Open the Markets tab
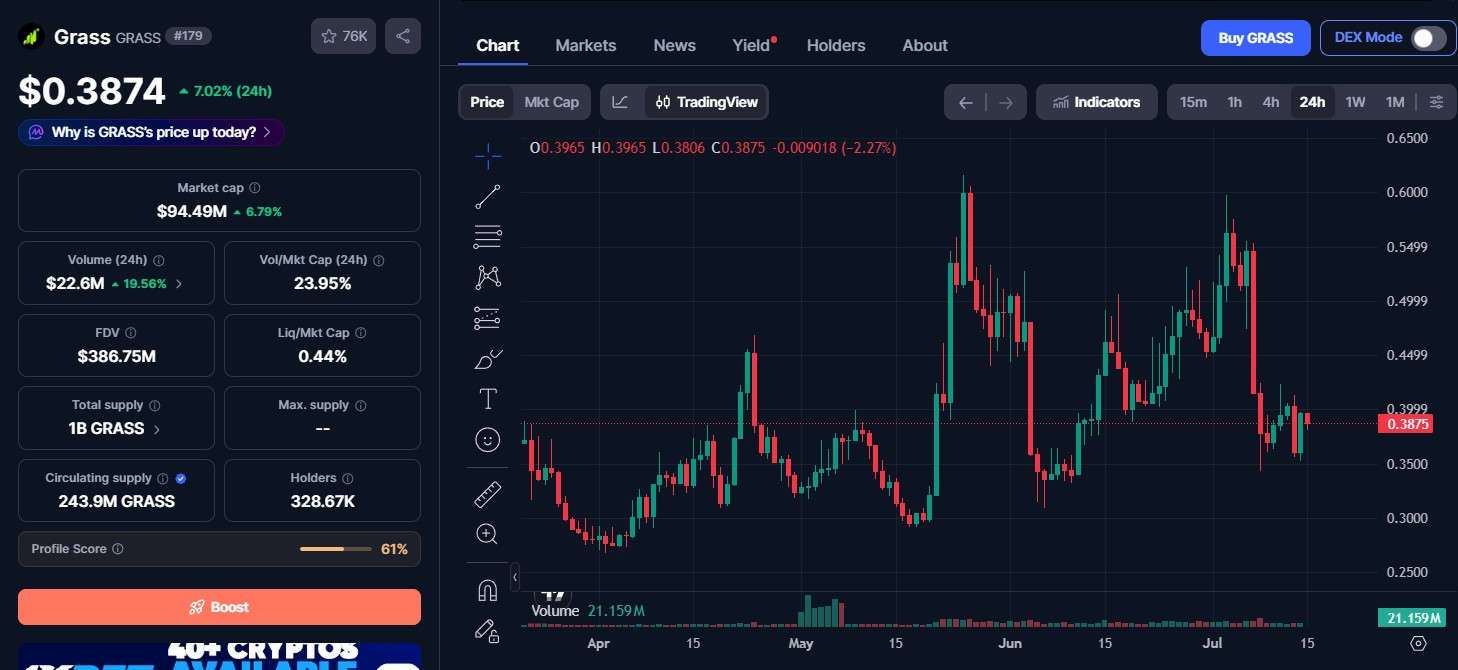The height and width of the screenshot is (670, 1458). 586,45
